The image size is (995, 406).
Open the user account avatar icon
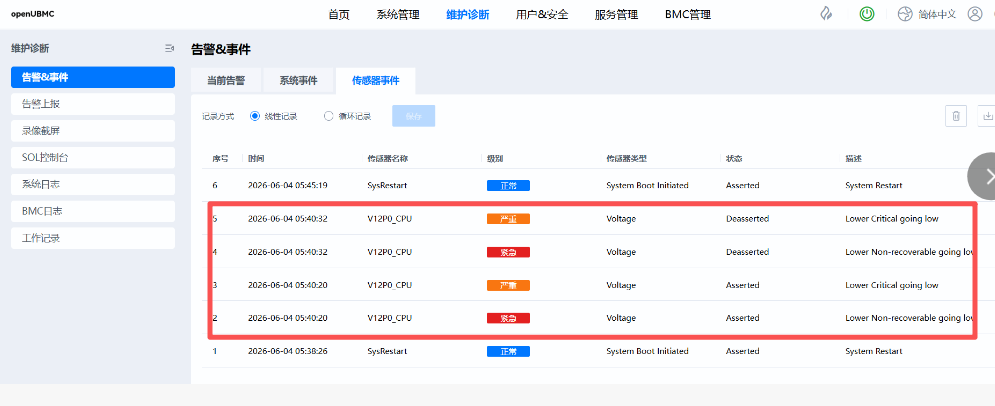[975, 14]
